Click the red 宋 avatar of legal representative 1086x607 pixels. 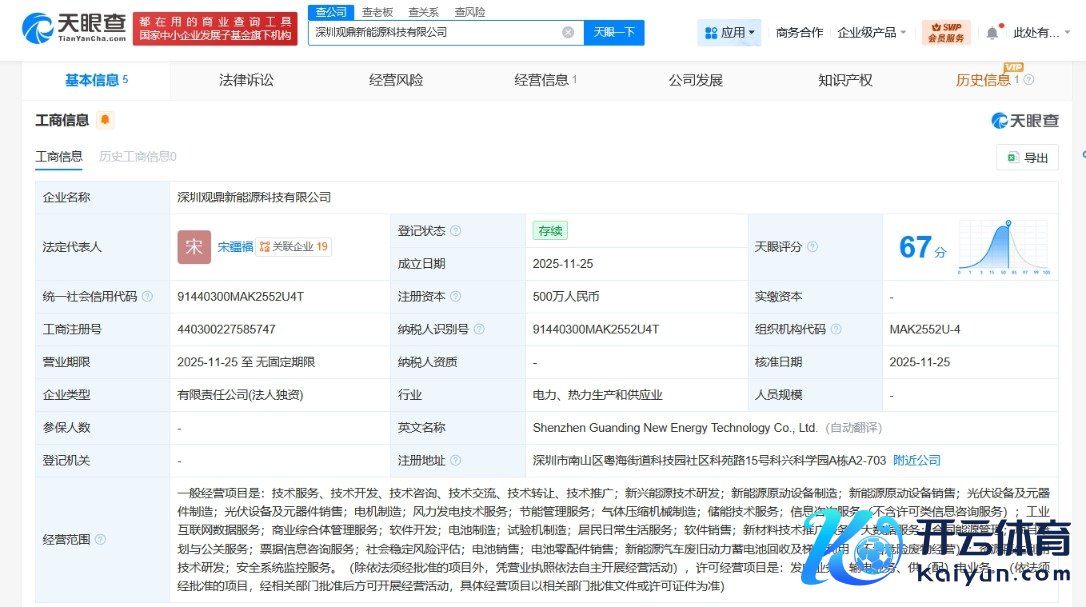coord(194,247)
